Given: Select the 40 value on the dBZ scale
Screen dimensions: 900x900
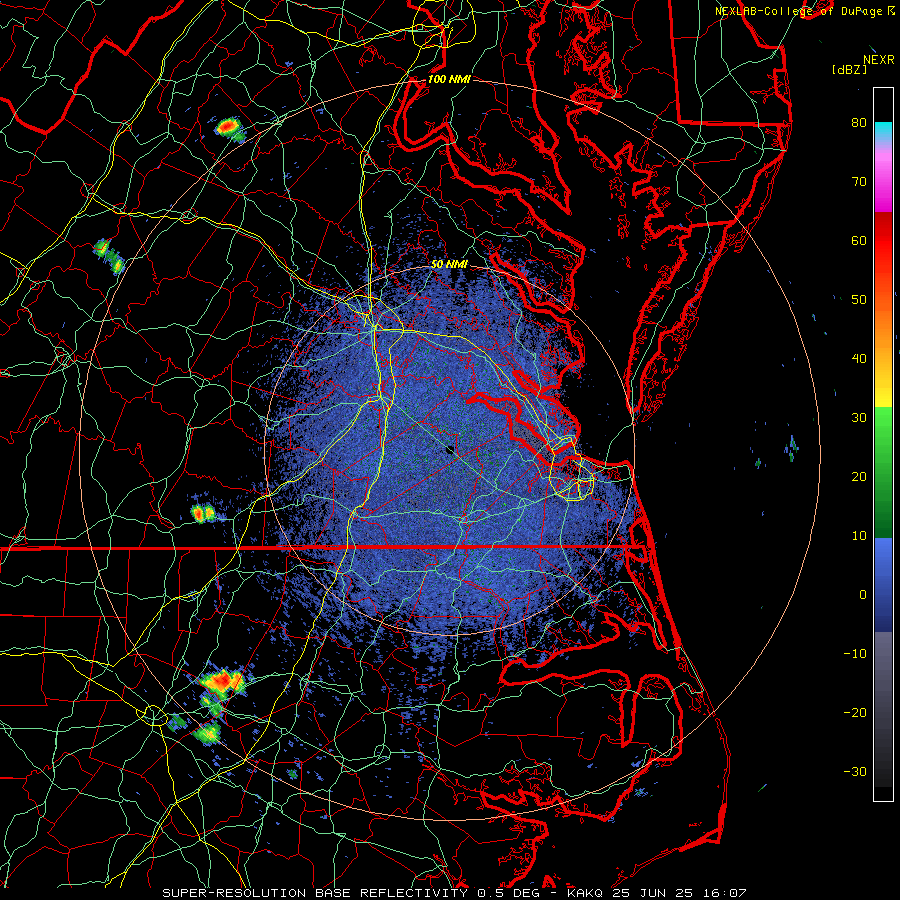Looking at the screenshot, I should (x=859, y=359).
